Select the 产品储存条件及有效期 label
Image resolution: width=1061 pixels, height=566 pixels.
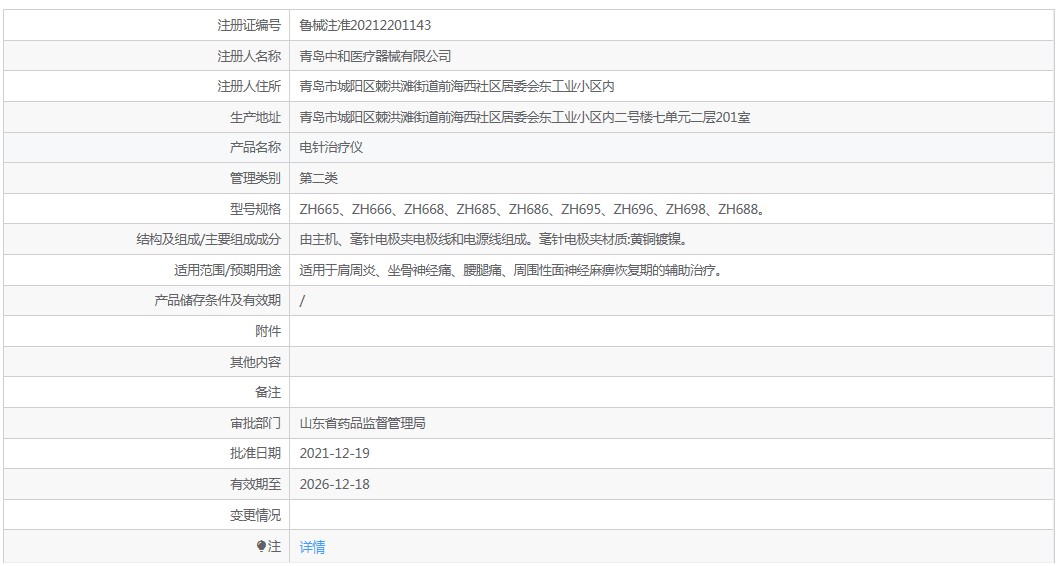pyautogui.click(x=217, y=300)
